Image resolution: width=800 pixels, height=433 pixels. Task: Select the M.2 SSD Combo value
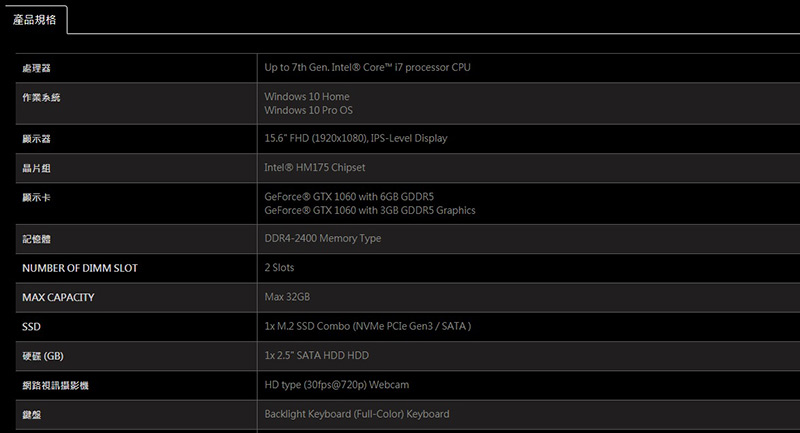pos(368,326)
